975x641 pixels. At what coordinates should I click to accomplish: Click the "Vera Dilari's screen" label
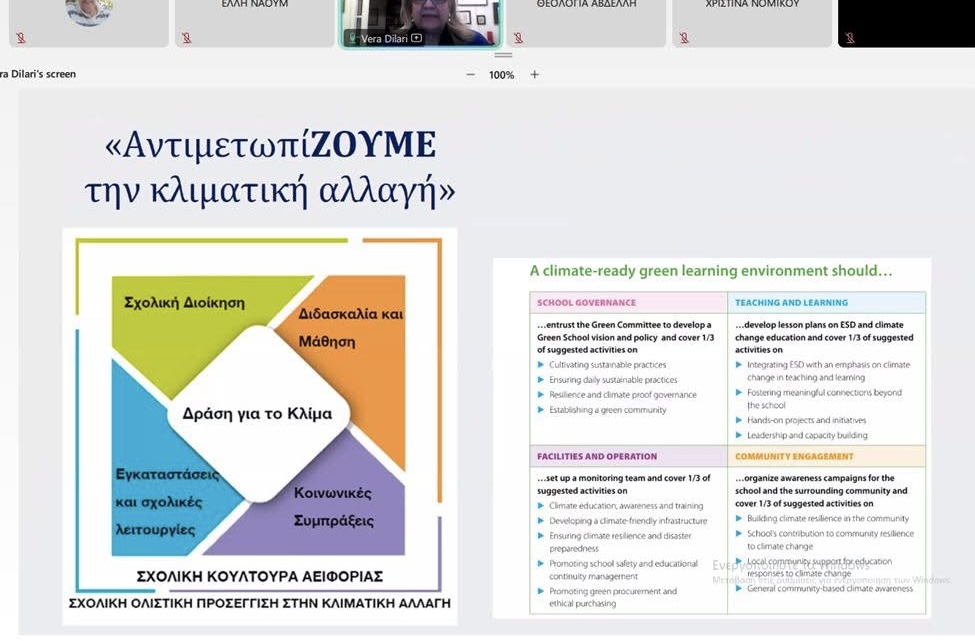click(x=38, y=74)
